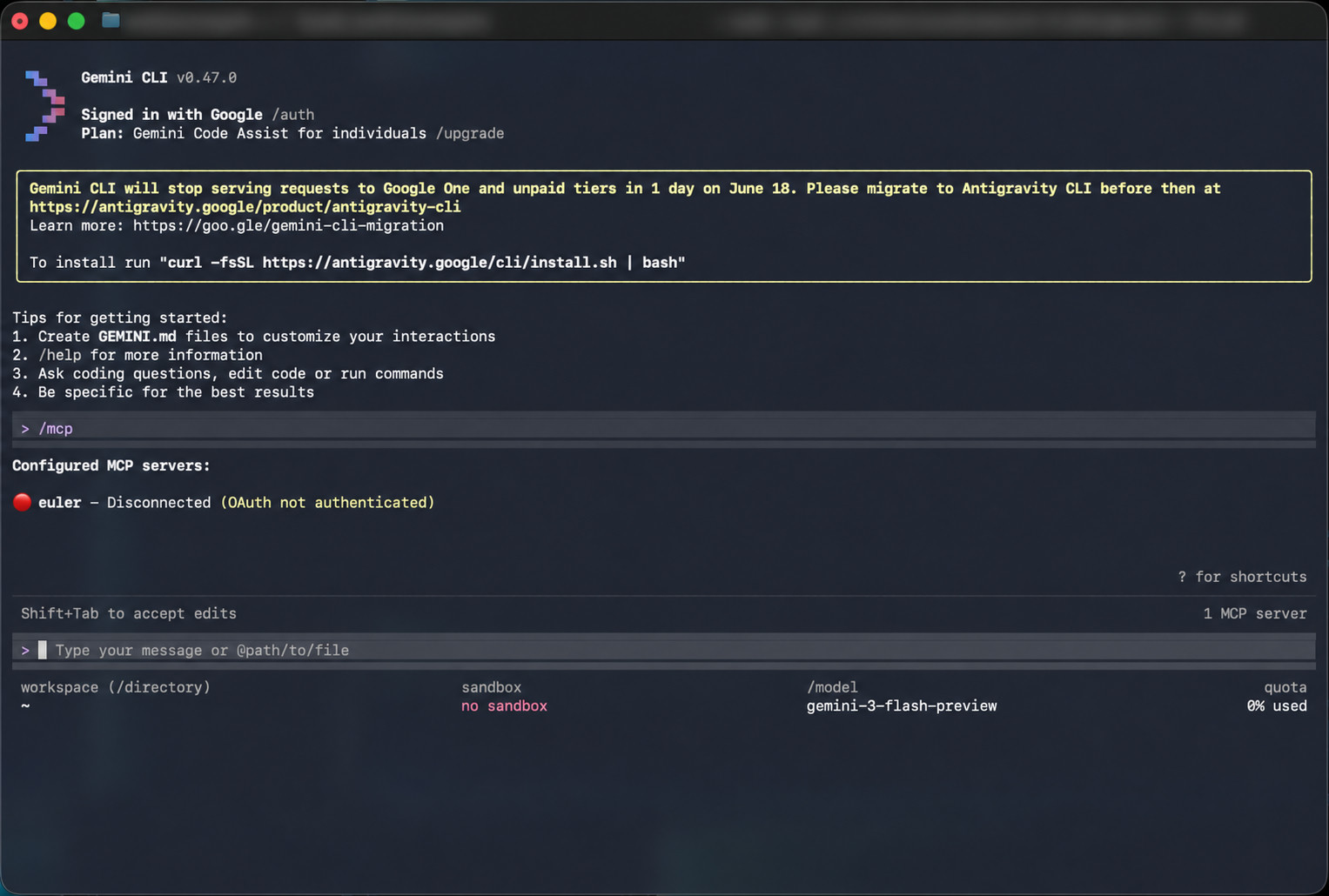Click the input prompt chevron
This screenshot has height=896, width=1329.
(25, 651)
